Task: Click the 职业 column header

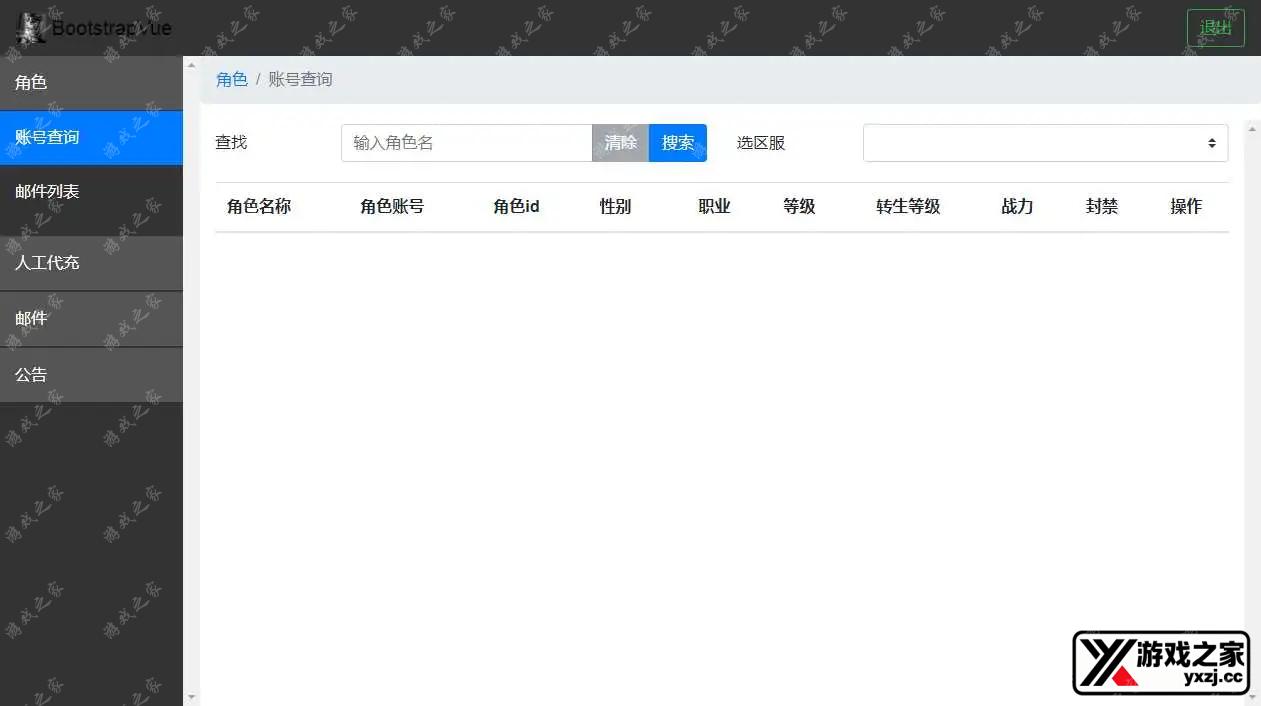Action: (x=715, y=207)
